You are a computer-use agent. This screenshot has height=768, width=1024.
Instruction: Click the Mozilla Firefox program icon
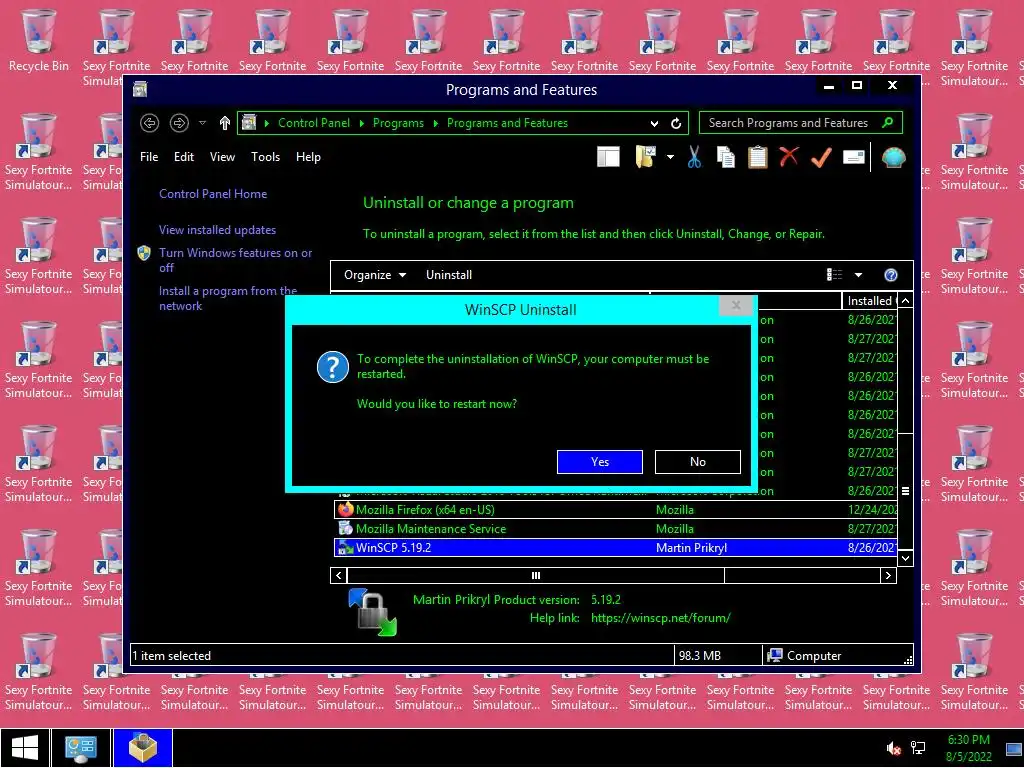(x=345, y=509)
